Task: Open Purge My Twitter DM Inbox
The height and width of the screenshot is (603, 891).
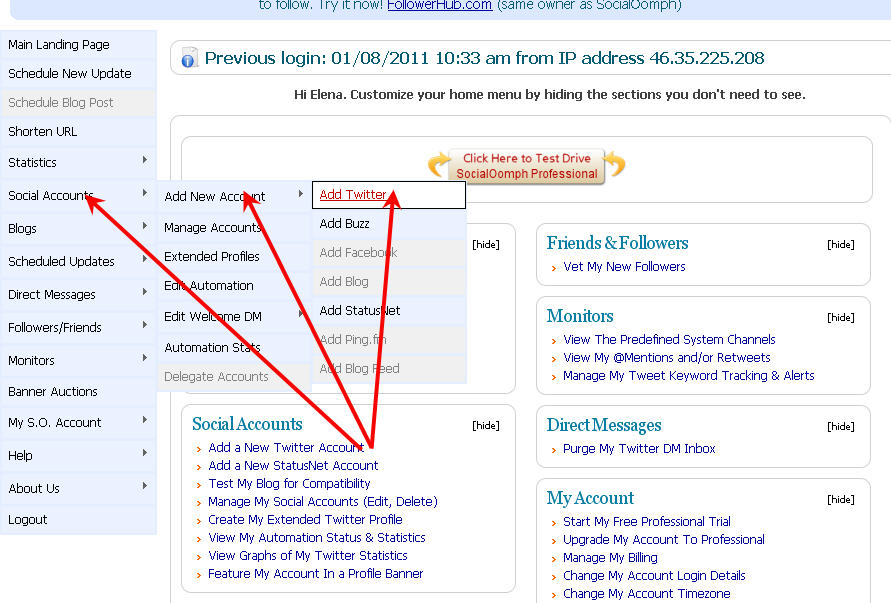Action: coord(639,449)
